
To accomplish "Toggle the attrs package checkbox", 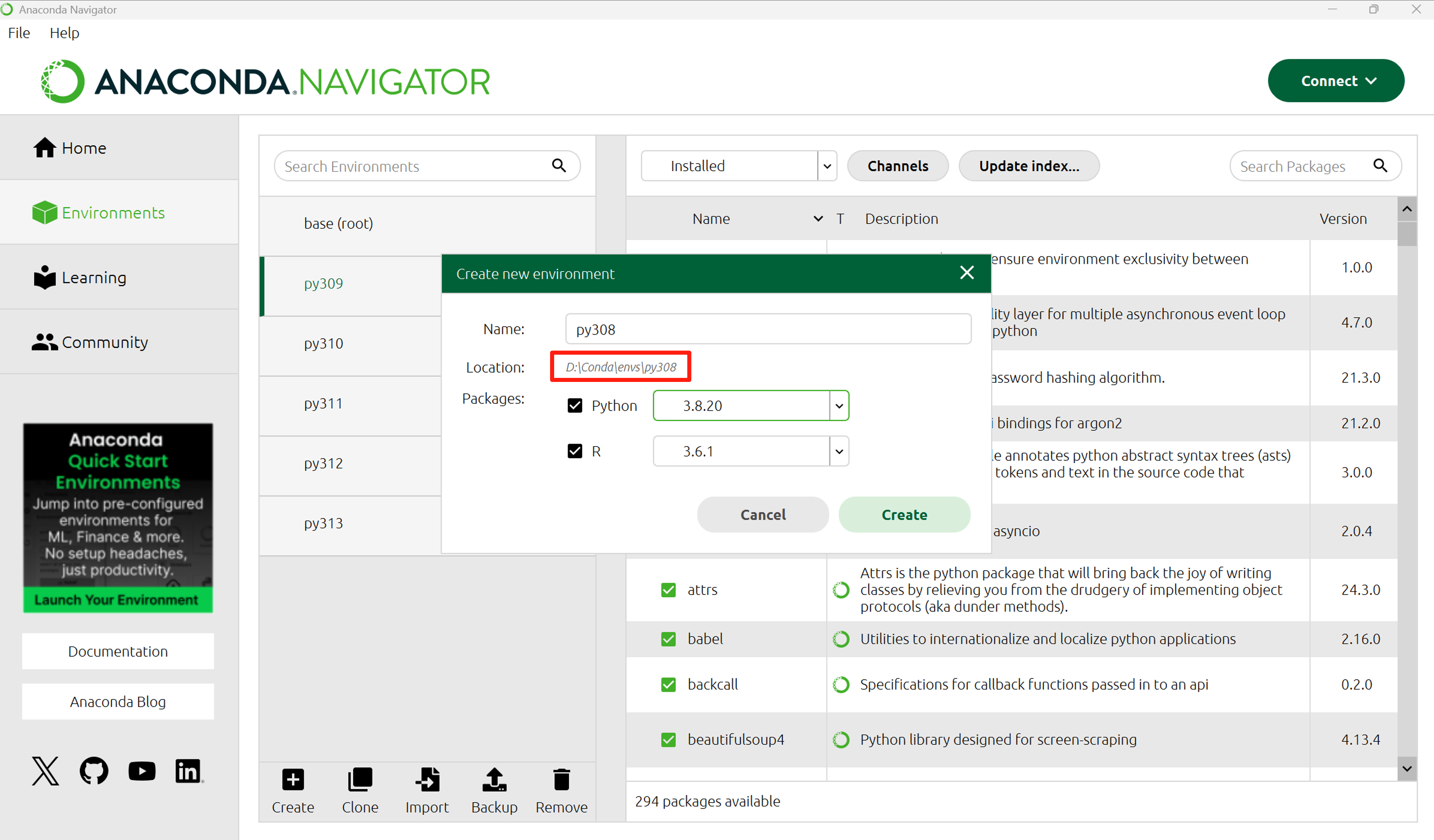I will (669, 590).
